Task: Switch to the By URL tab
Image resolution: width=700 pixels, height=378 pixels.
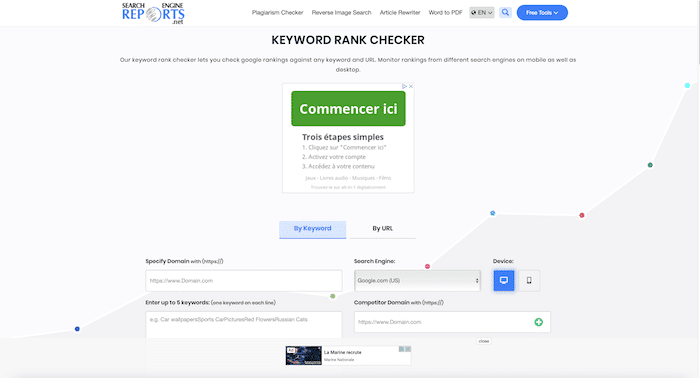Action: pyautogui.click(x=383, y=229)
